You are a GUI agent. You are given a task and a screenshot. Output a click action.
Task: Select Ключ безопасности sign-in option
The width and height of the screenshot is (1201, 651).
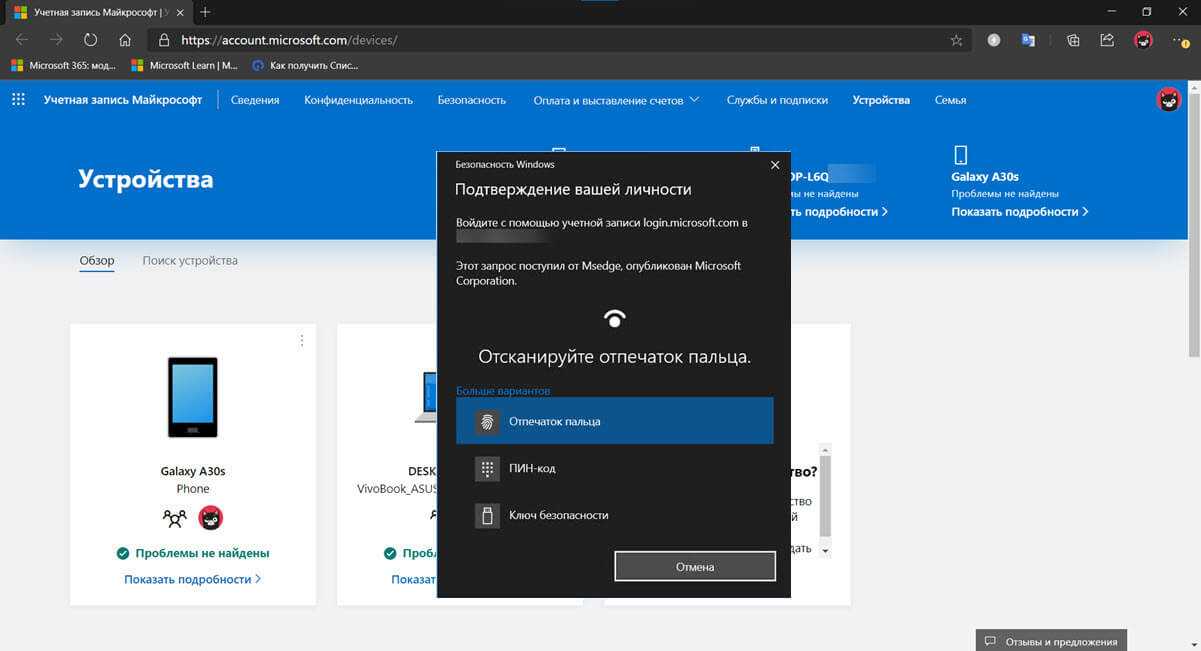614,515
